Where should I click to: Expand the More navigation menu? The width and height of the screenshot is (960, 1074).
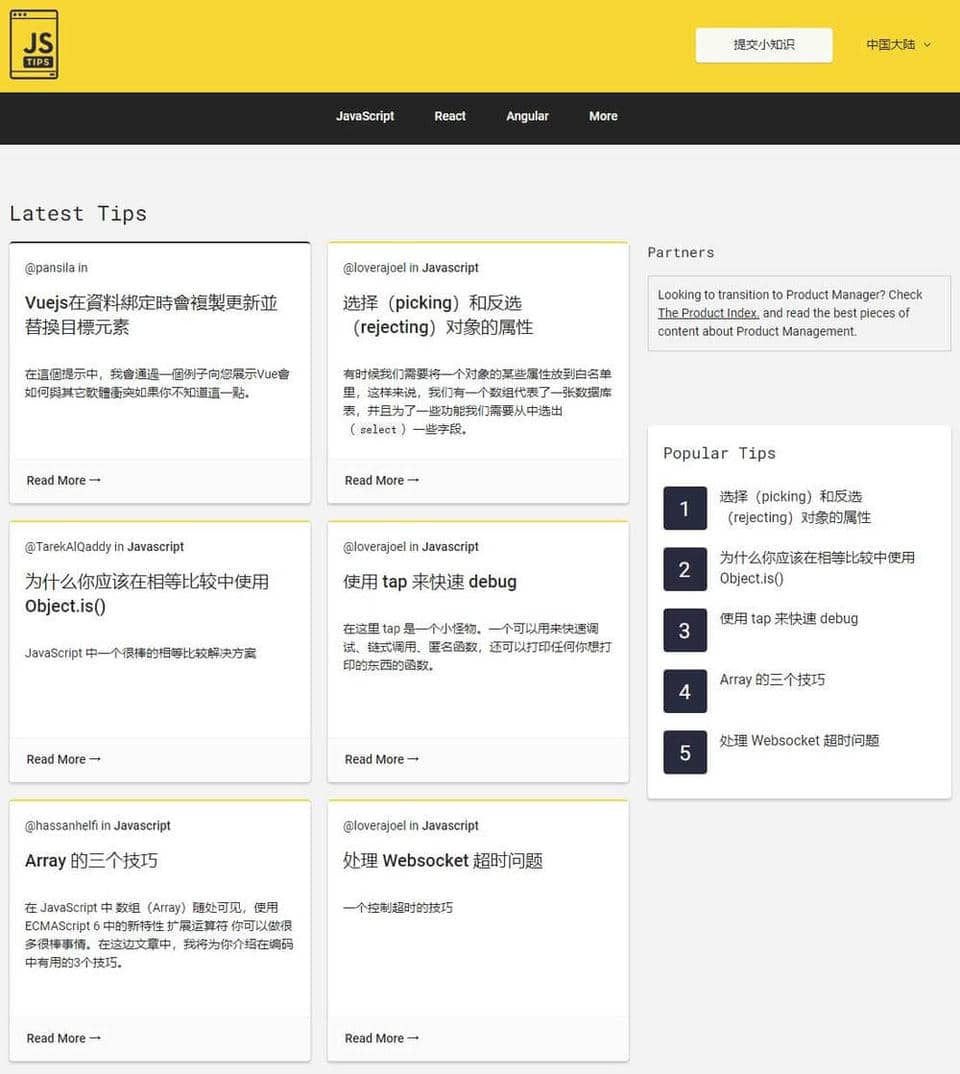tap(603, 116)
